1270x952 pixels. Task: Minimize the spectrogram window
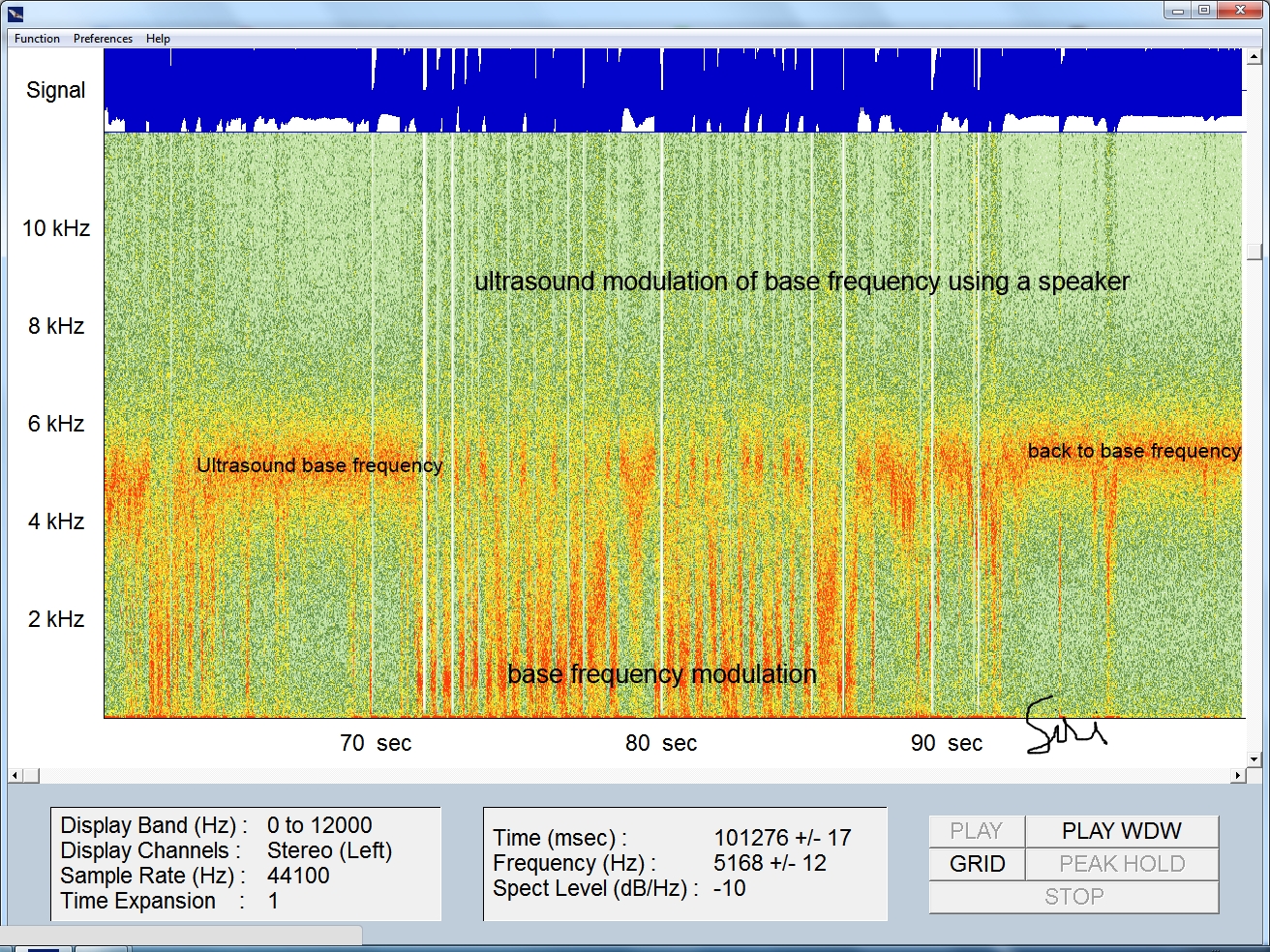point(1178,11)
